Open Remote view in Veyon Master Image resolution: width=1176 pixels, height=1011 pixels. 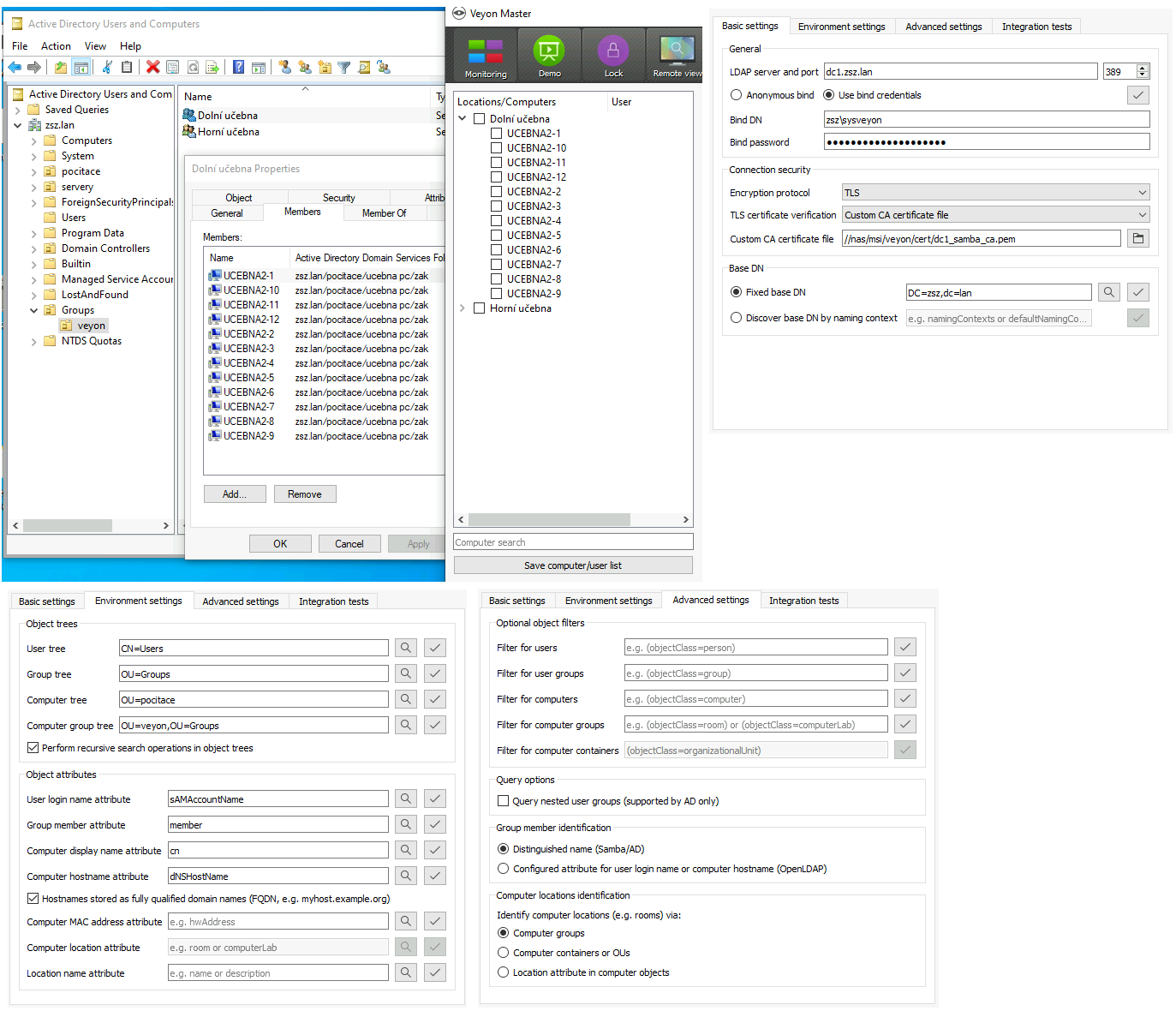[676, 55]
